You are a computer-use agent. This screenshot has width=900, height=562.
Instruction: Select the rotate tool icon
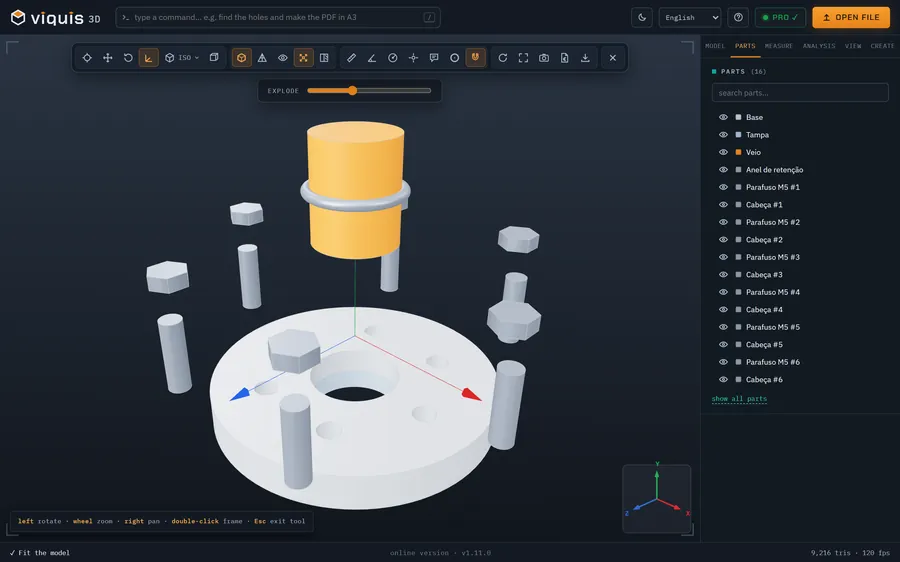(x=128, y=58)
